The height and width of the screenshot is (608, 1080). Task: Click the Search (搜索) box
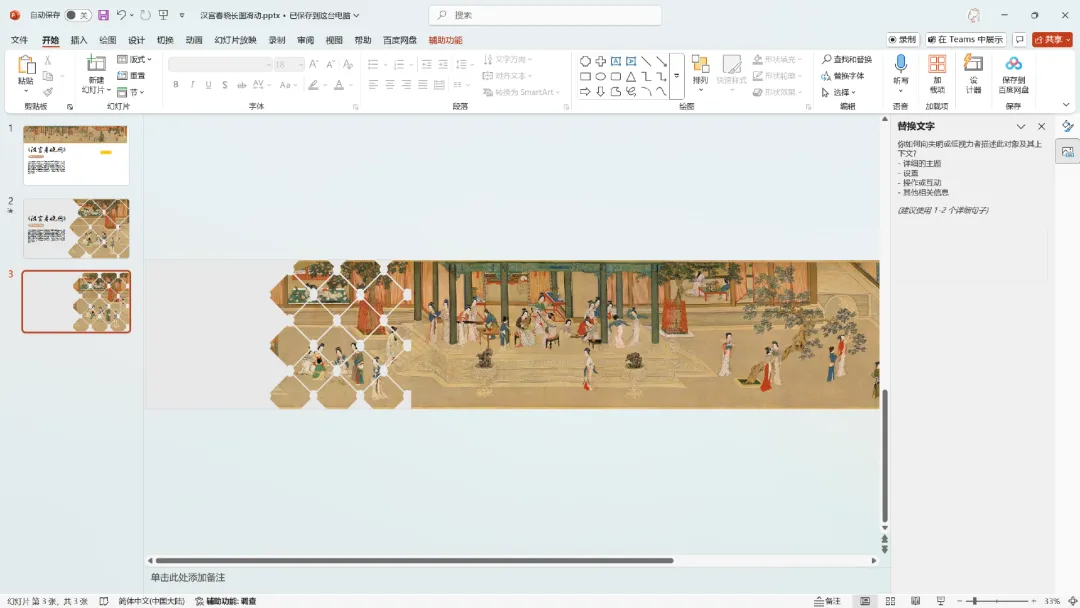coord(545,15)
